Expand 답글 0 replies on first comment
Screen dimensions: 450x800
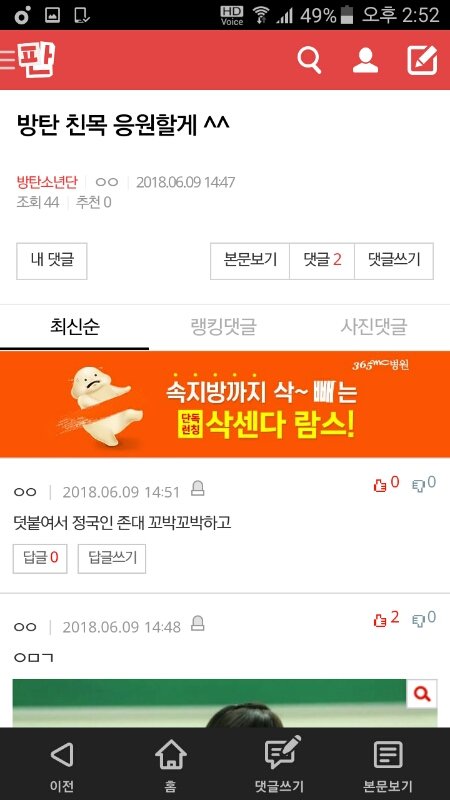pyautogui.click(x=40, y=559)
